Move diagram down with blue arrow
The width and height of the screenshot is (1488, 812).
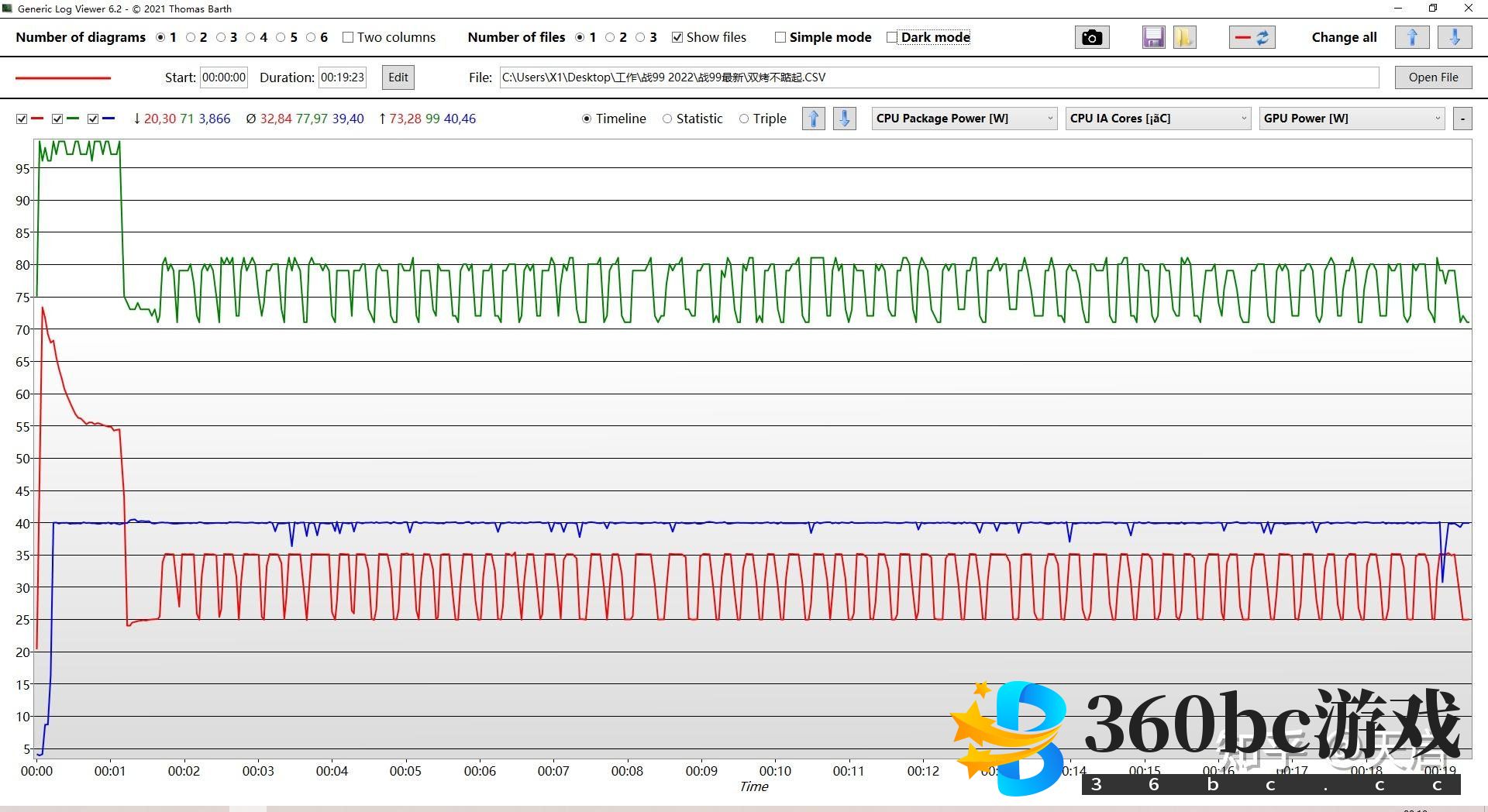844,119
